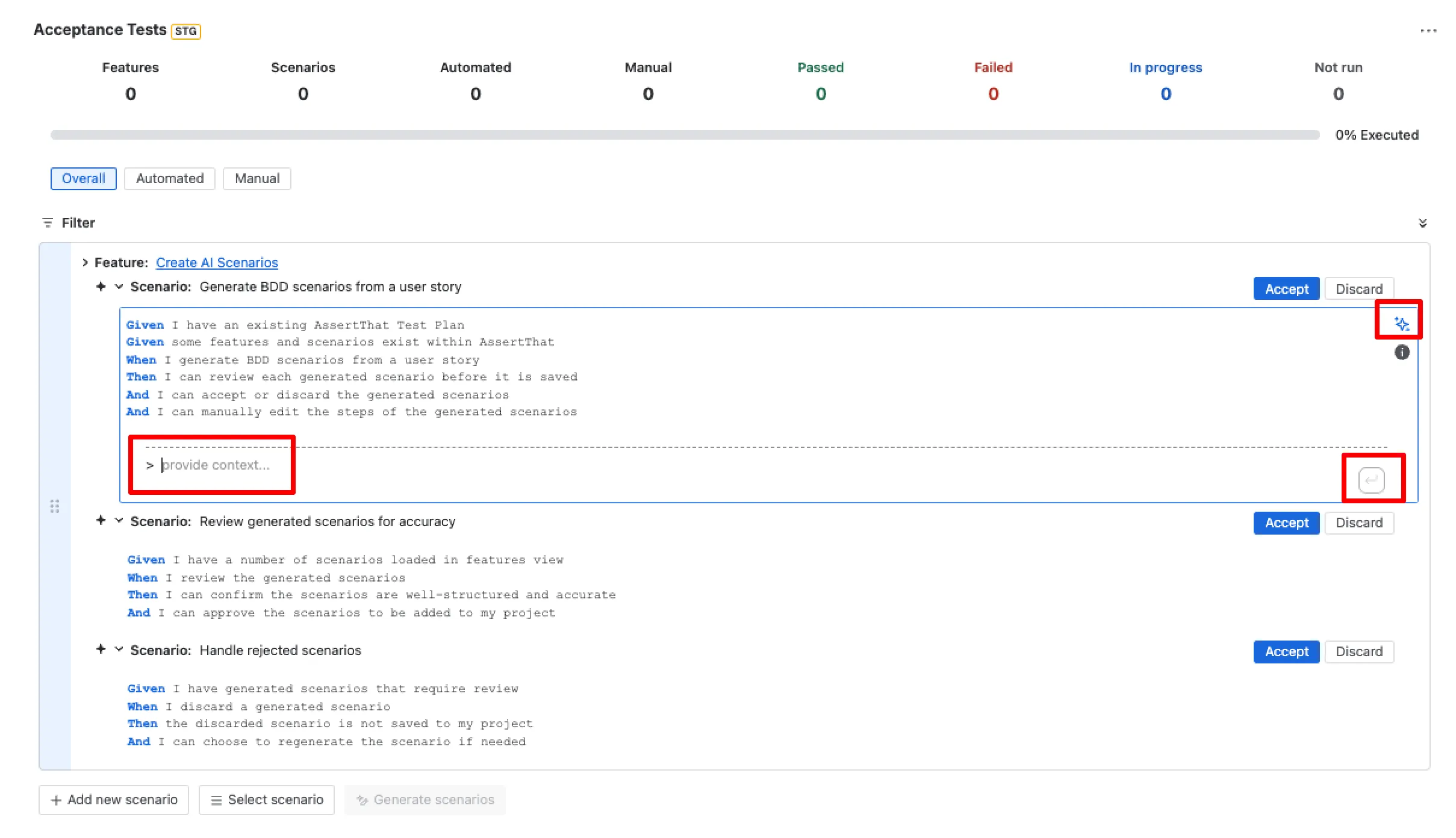Submit context with the enter-arrow button

coord(1371,480)
